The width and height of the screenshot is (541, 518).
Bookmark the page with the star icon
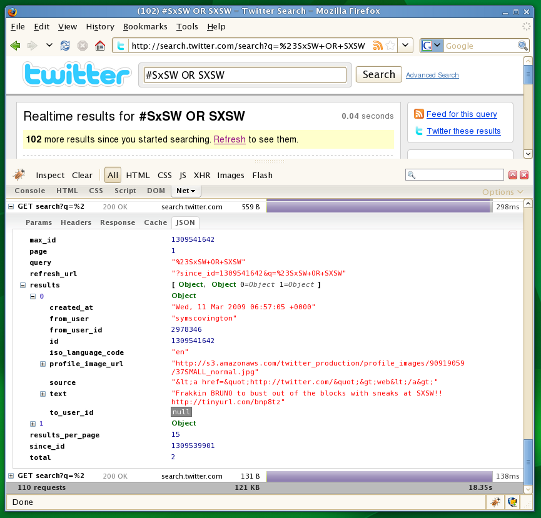coord(390,46)
